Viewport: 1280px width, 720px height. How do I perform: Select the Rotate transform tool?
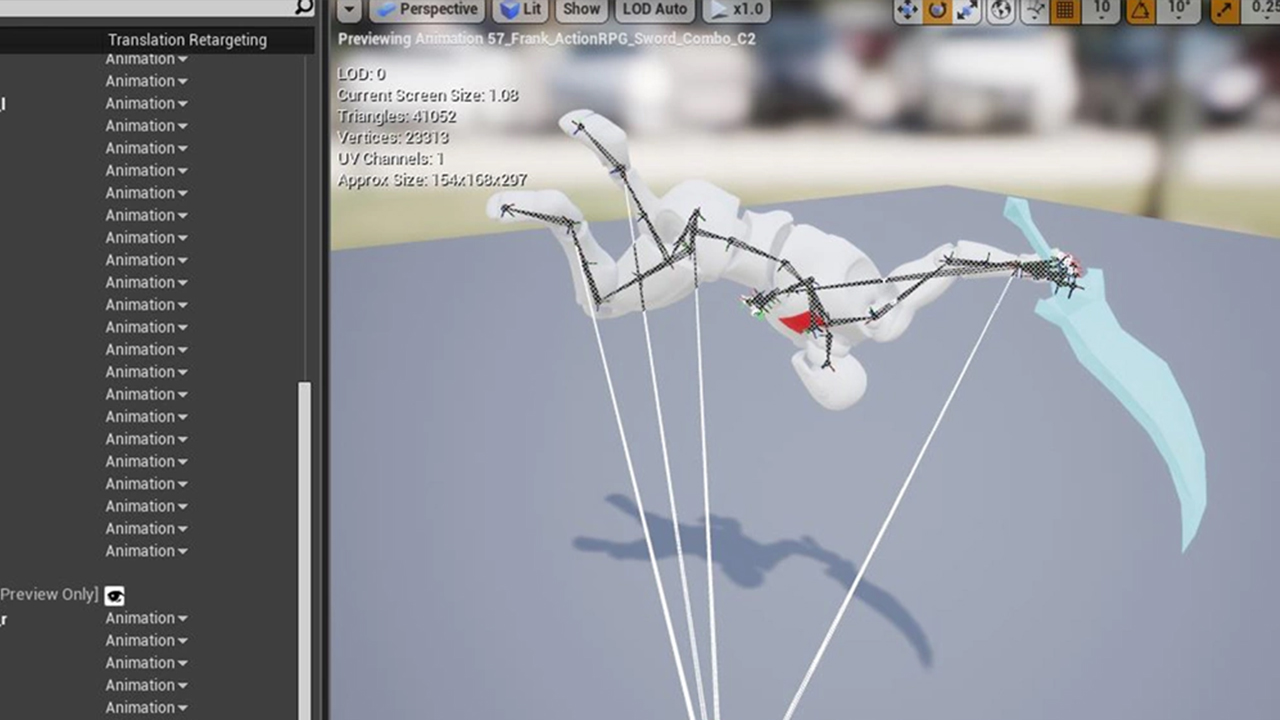click(x=937, y=10)
